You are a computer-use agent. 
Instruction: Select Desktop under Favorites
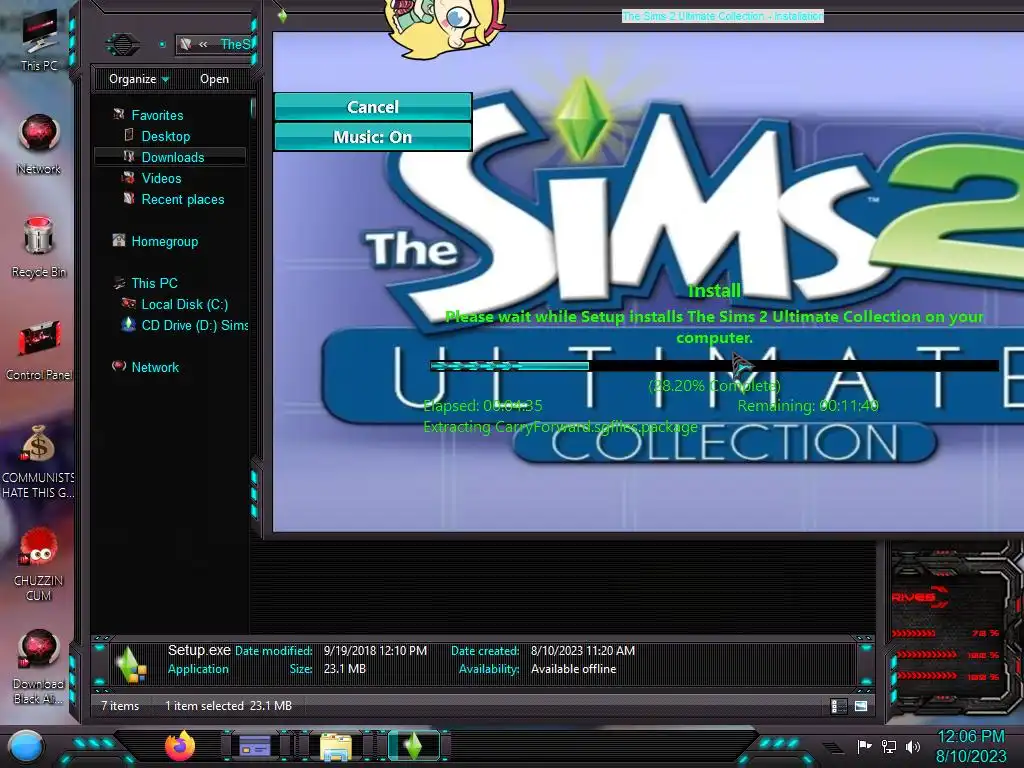point(166,136)
